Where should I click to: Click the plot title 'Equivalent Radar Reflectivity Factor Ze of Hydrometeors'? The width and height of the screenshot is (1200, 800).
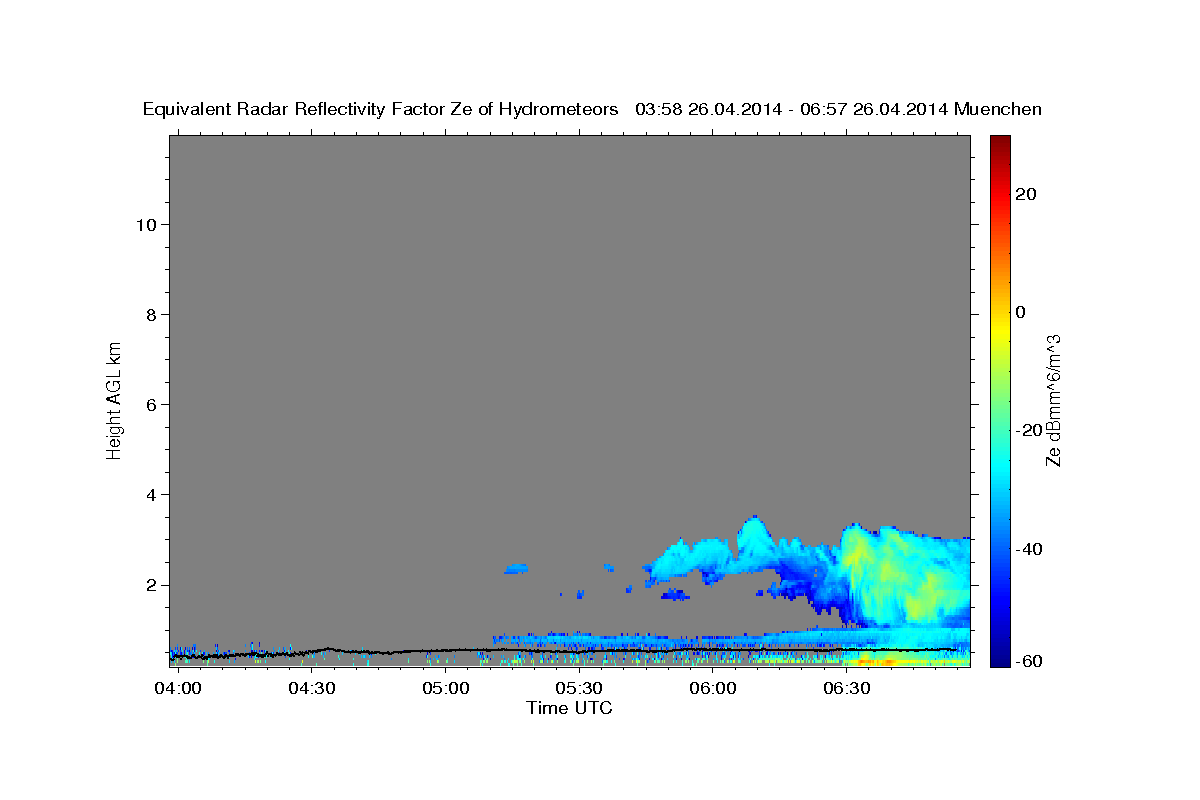tap(380, 110)
